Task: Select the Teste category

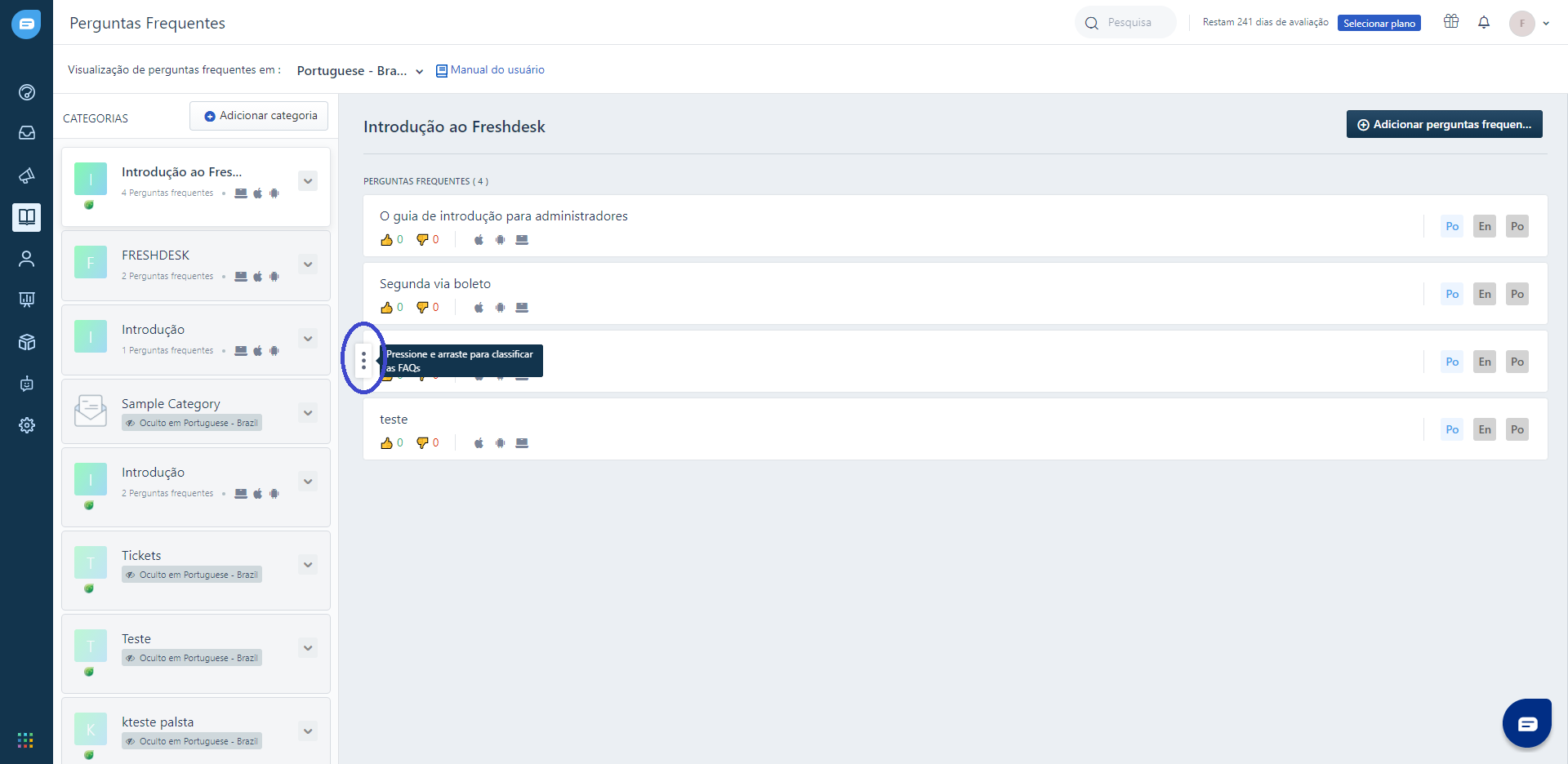Action: [196, 654]
